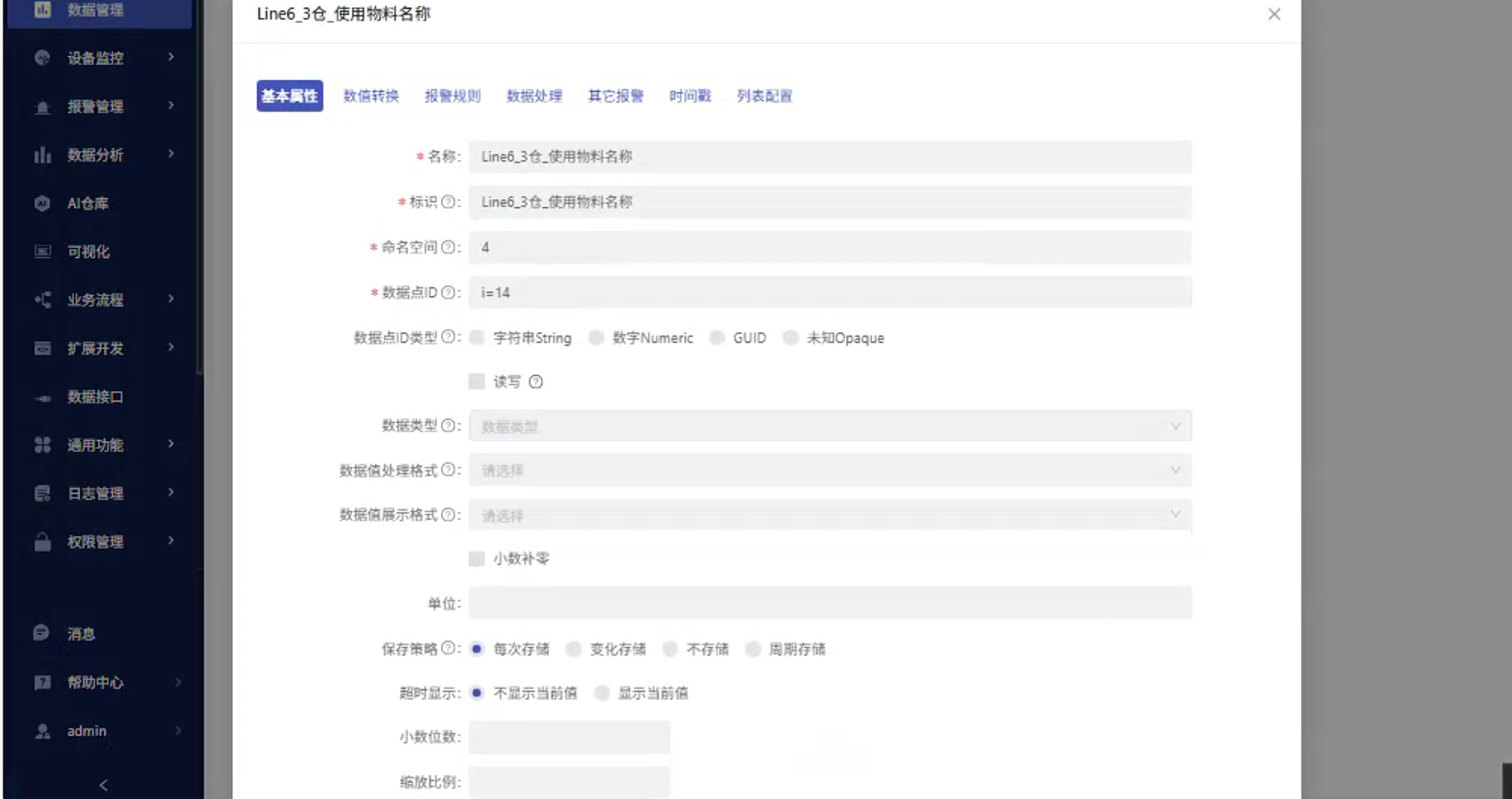The width and height of the screenshot is (1512, 799).
Task: Click the 消息 chat bubble icon
Action: [x=41, y=633]
